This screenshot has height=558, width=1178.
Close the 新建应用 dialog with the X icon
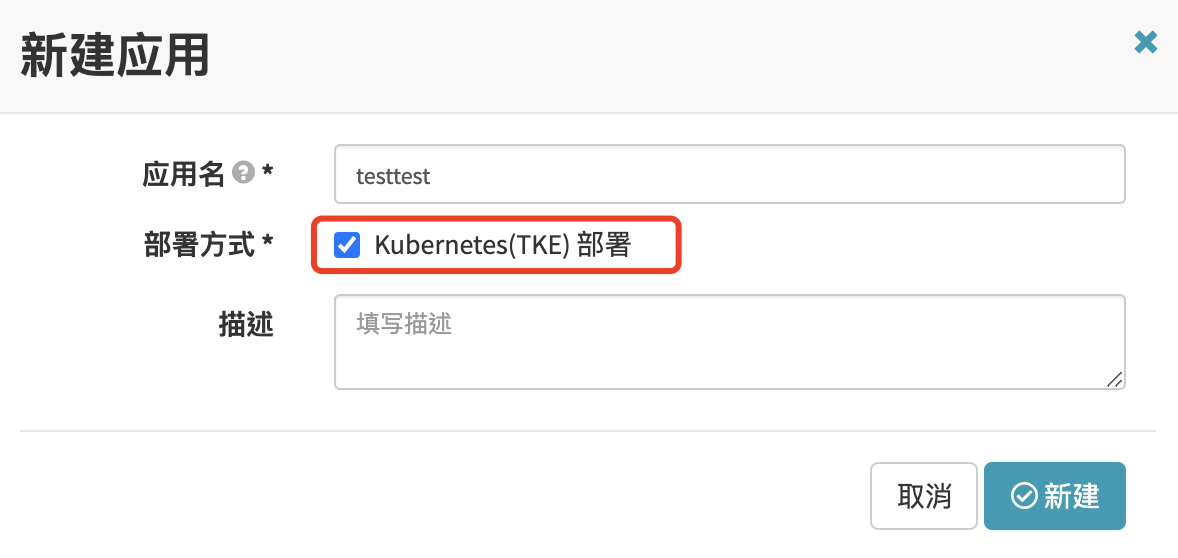(x=1146, y=42)
